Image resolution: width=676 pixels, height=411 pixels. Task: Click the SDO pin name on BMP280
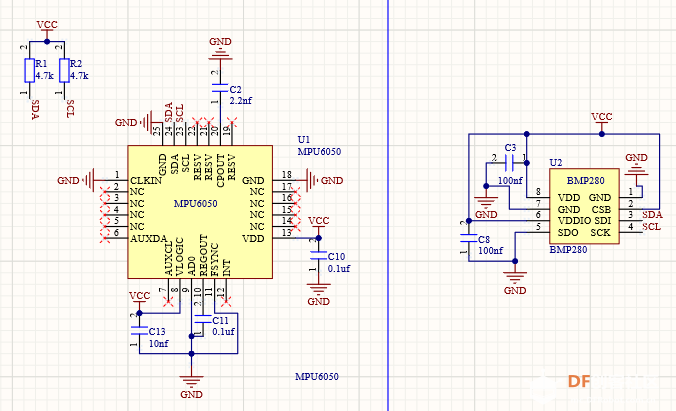[x=568, y=233]
